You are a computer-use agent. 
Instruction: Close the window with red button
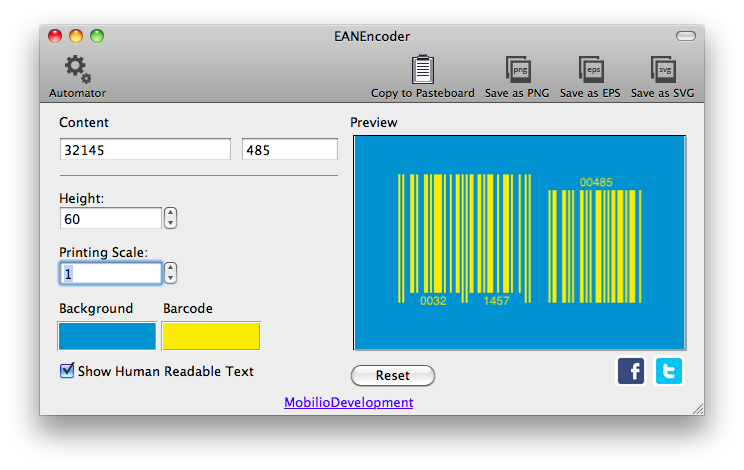(x=55, y=36)
